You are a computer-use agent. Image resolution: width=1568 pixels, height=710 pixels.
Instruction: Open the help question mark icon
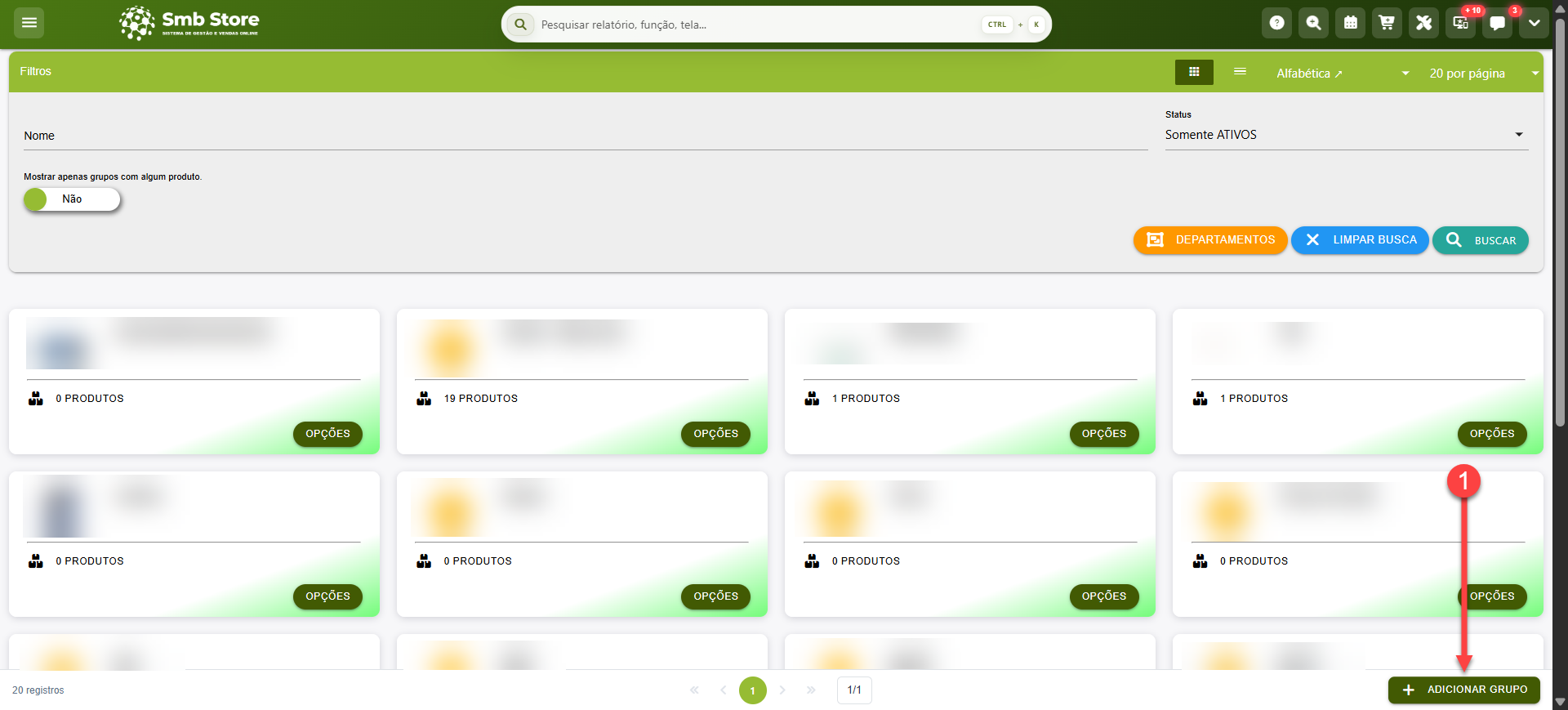(x=1276, y=23)
